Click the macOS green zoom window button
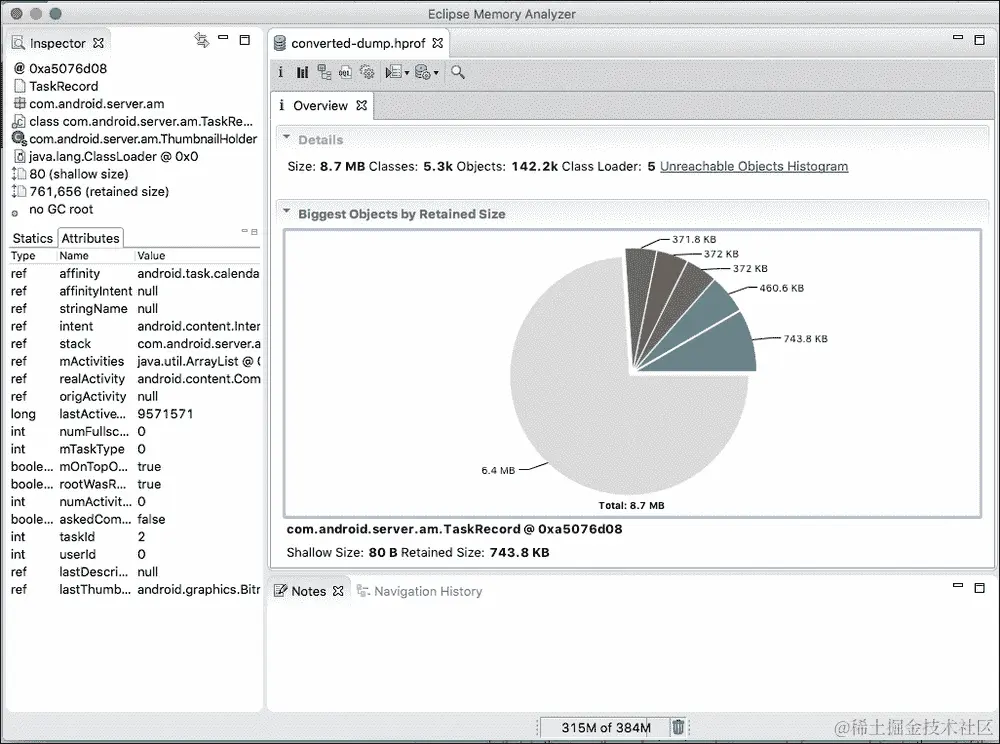The height and width of the screenshot is (744, 1000). (x=56, y=13)
